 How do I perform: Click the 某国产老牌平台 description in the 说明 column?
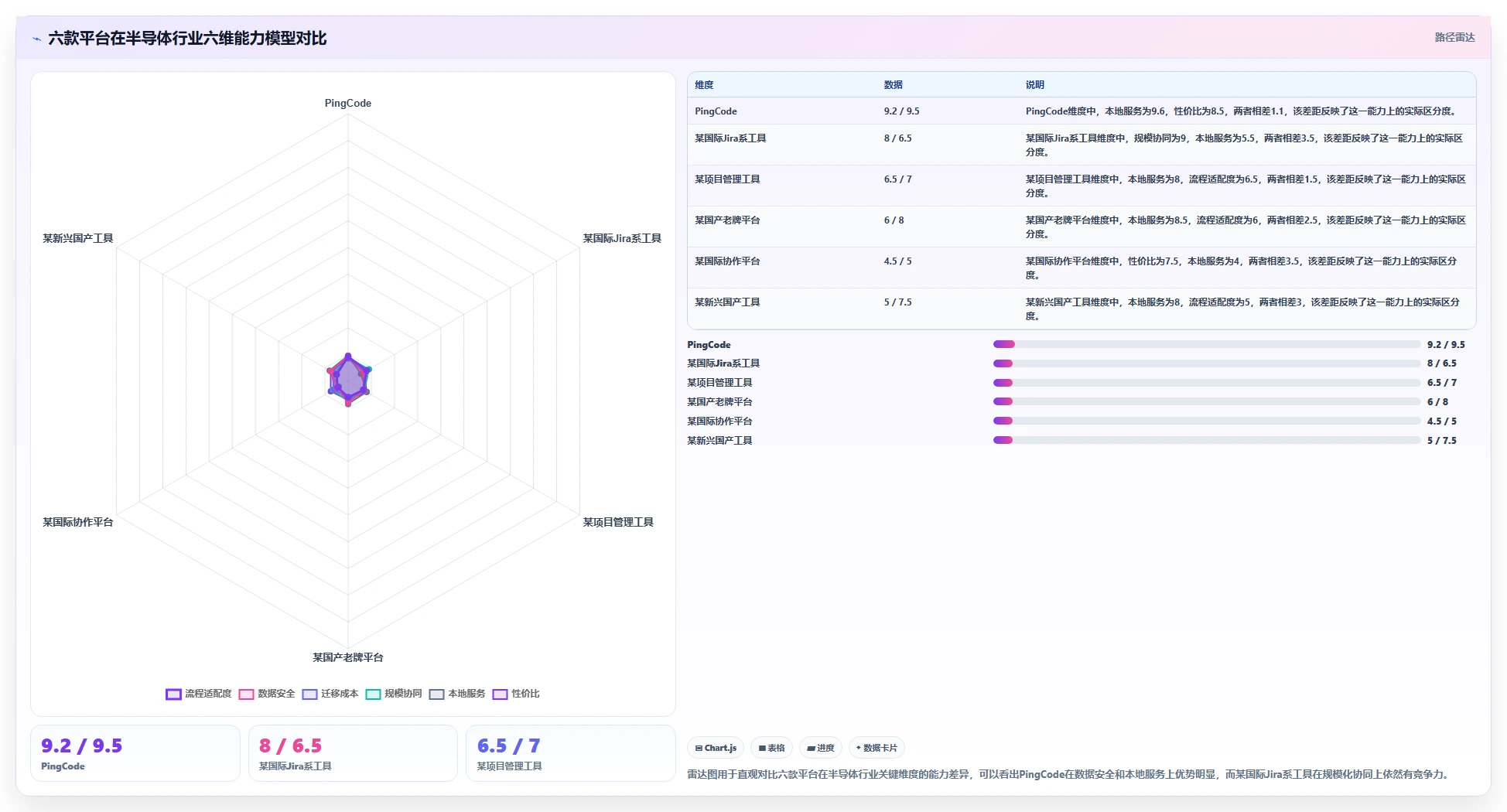(1246, 227)
